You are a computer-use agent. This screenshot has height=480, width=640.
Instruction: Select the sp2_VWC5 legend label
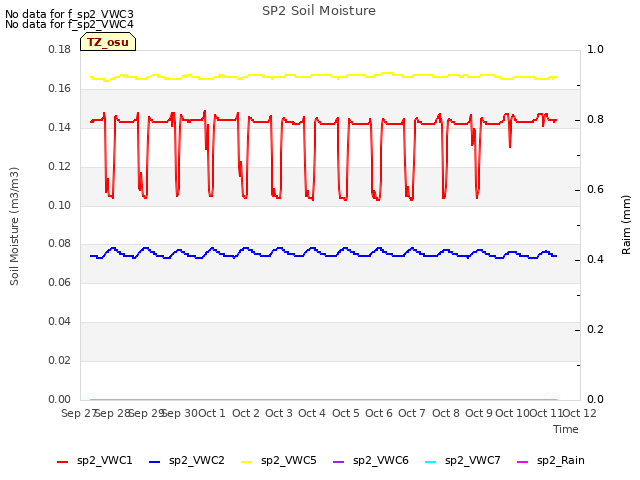289,460
